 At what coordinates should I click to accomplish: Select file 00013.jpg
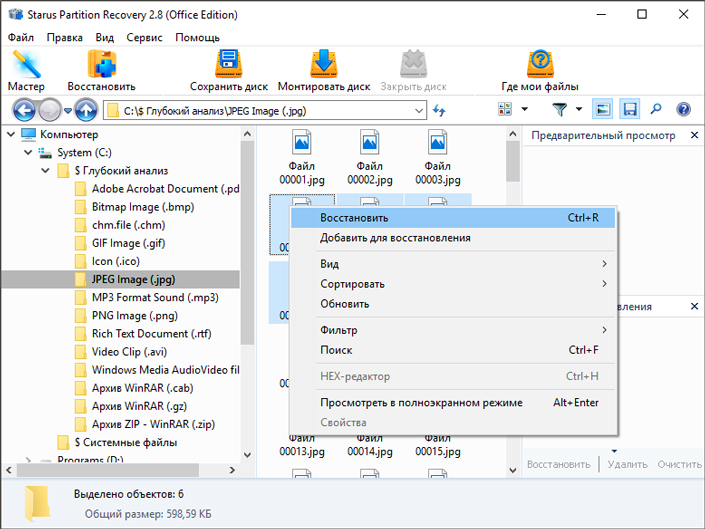[x=302, y=446]
